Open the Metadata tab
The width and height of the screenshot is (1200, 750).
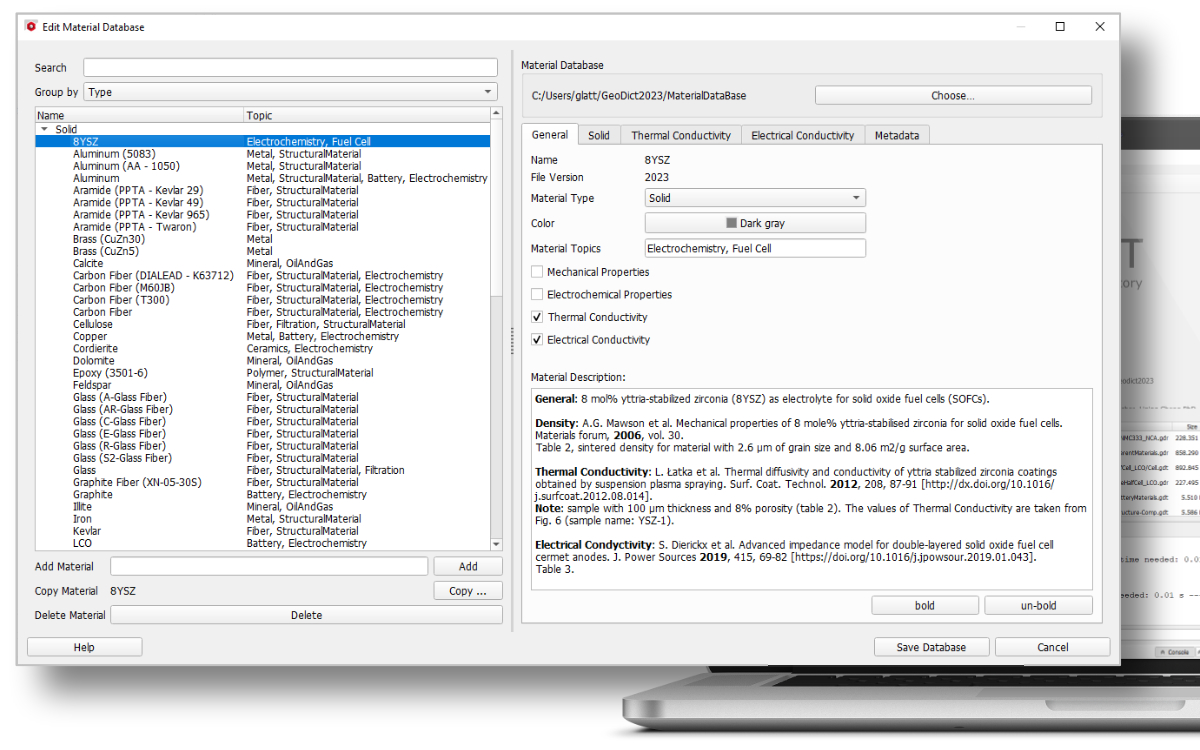897,134
